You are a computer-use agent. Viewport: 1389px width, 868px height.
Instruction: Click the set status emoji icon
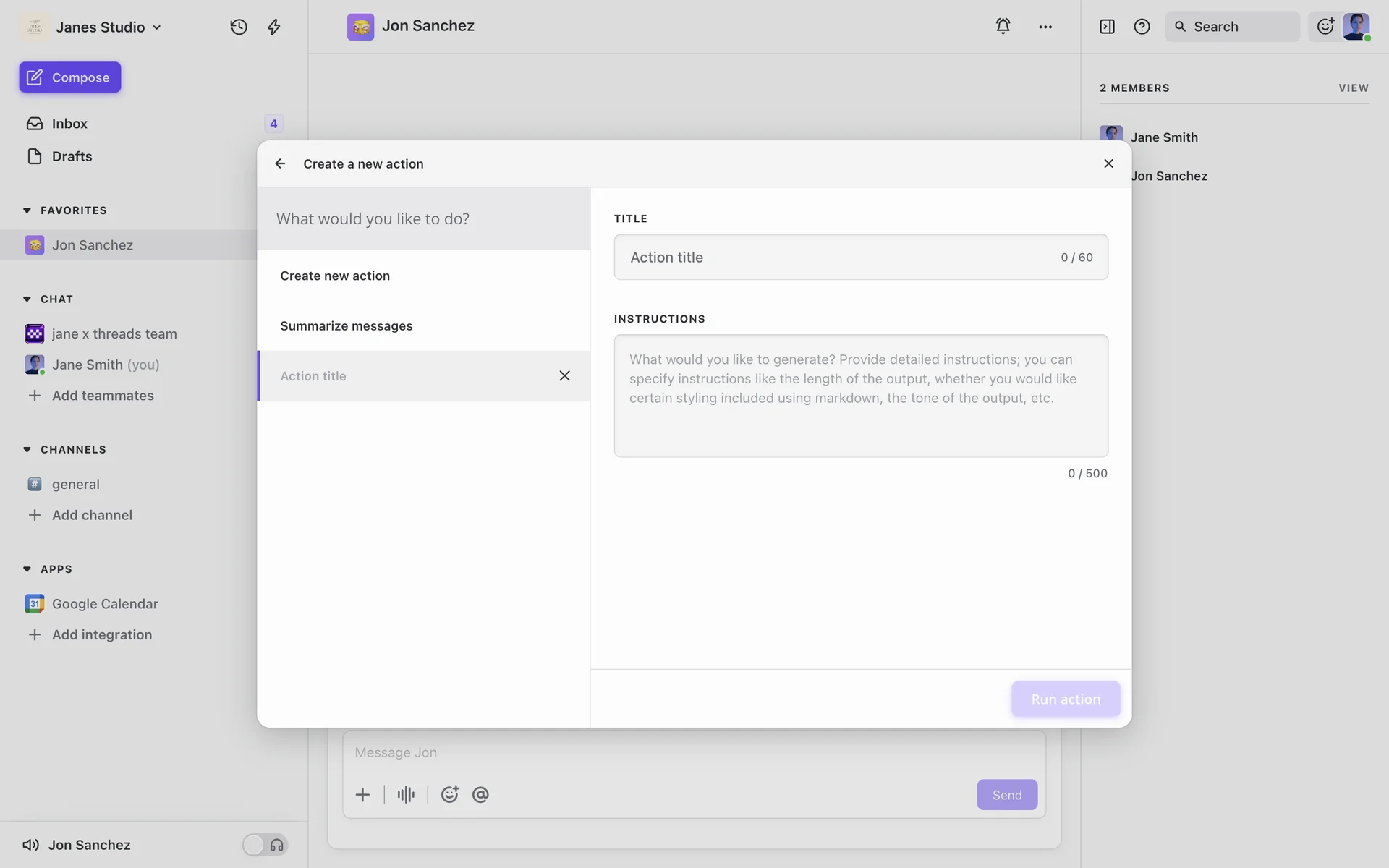[x=1325, y=27]
